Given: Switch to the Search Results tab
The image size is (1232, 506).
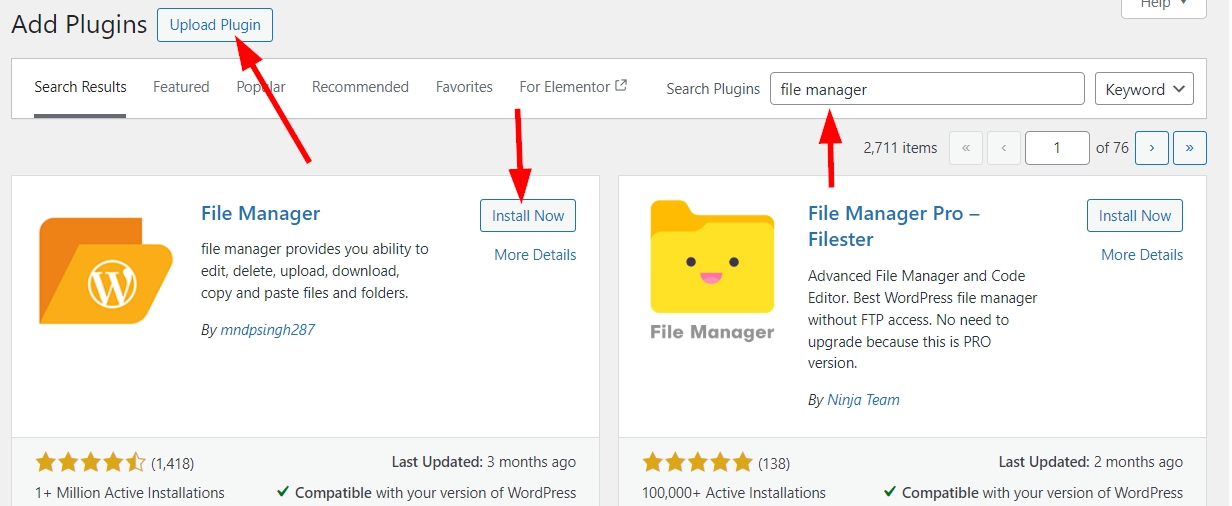Looking at the screenshot, I should coord(80,87).
